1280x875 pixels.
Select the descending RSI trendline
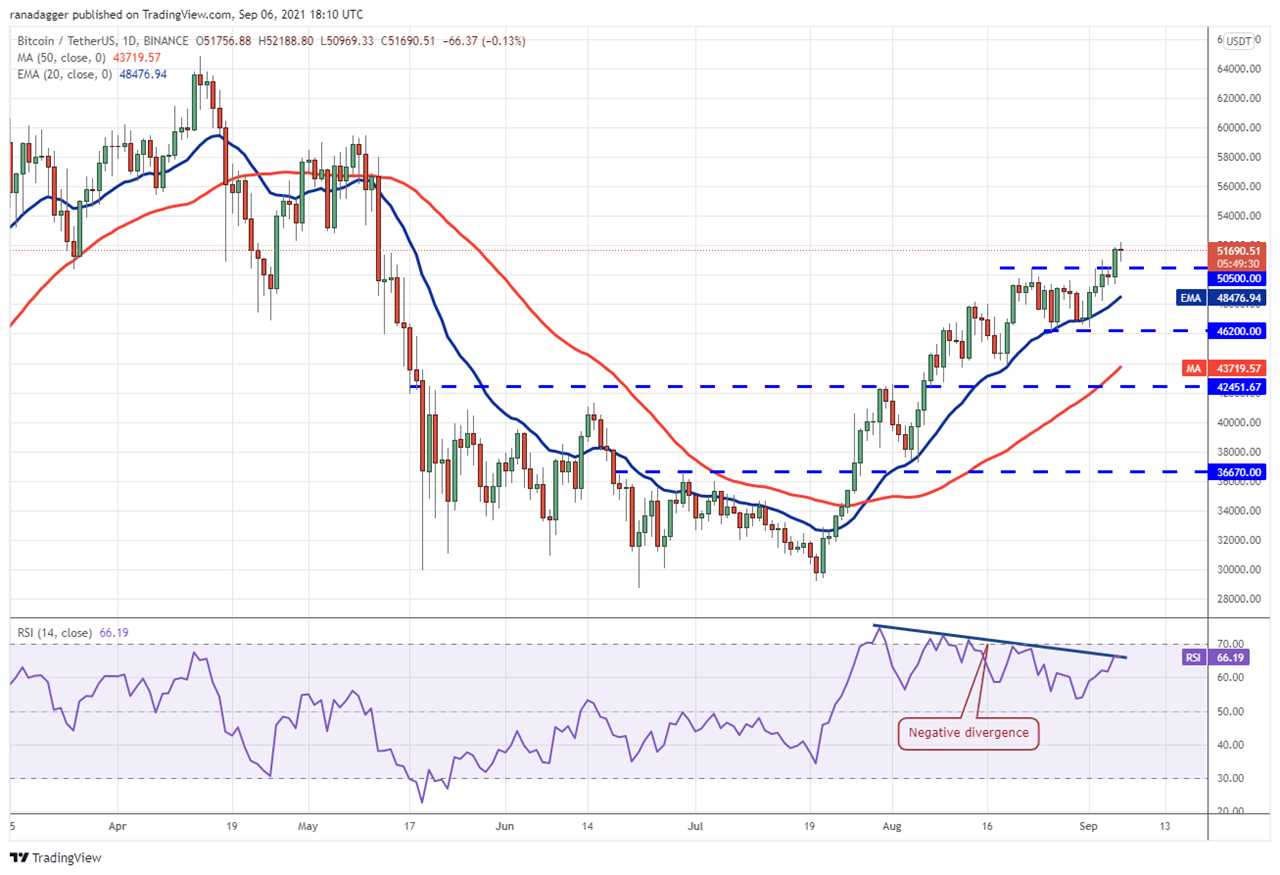click(x=1000, y=641)
